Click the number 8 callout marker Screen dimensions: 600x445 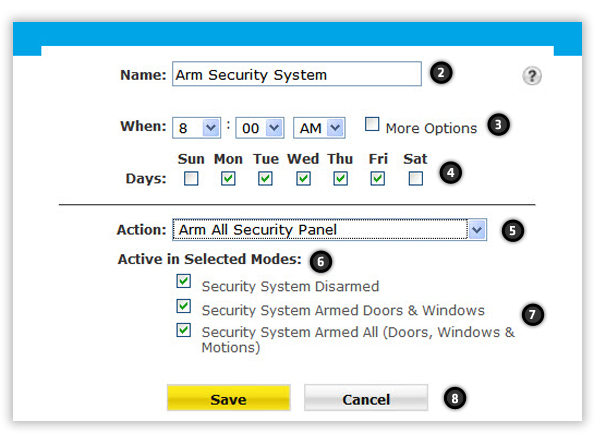click(455, 397)
